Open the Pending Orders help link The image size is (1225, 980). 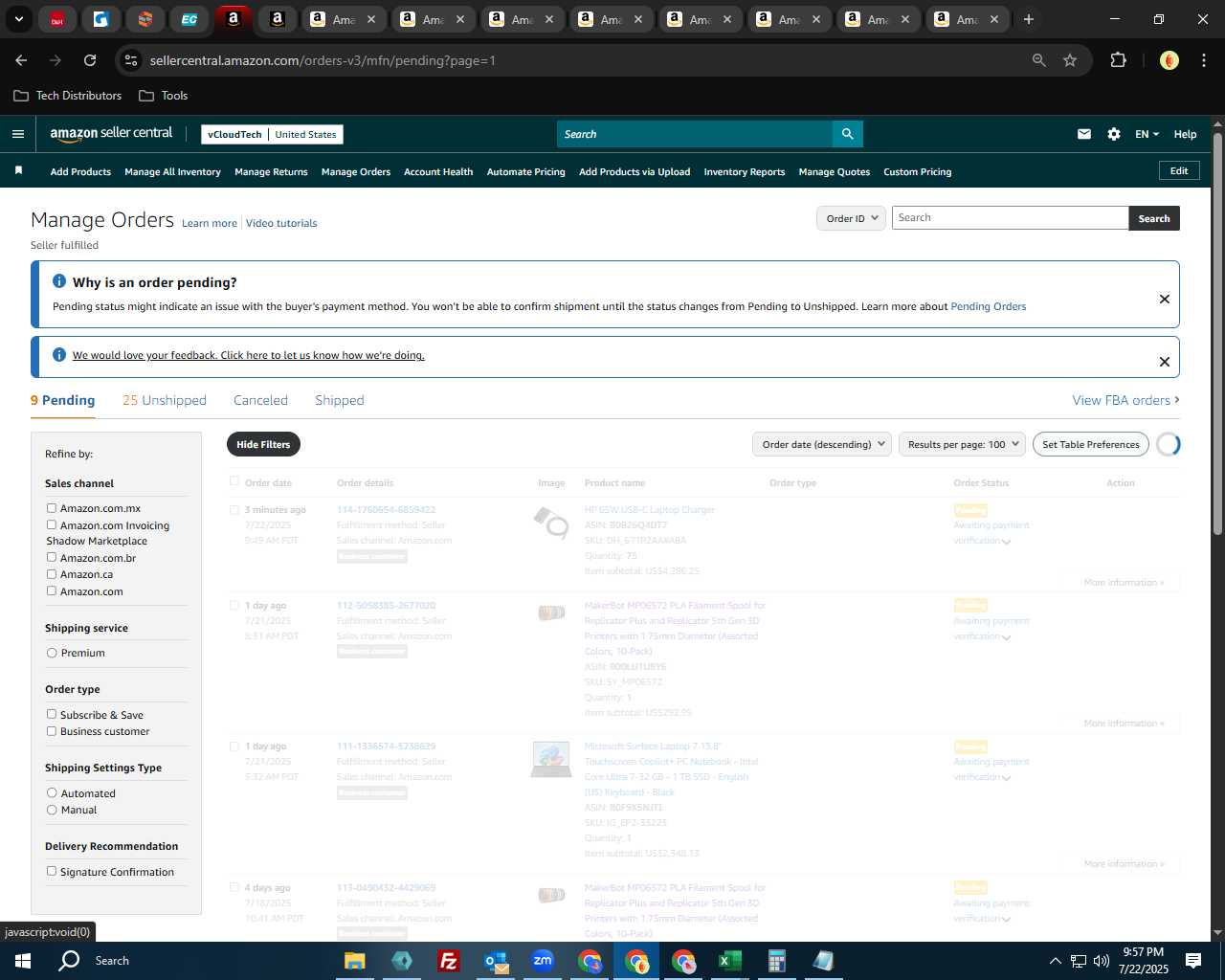pyautogui.click(x=989, y=306)
